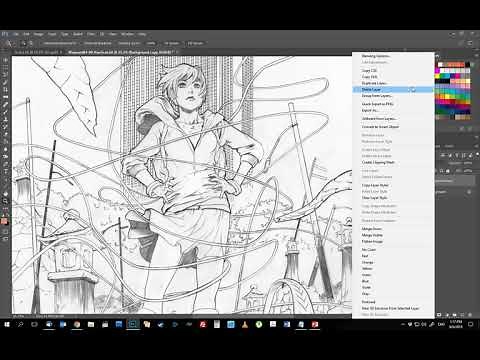
Task: Open the tool preset picker in options bar
Action: 10,43
